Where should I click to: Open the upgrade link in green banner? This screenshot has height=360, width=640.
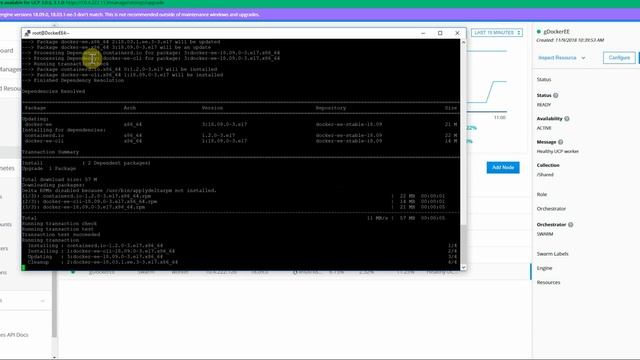click(114, 2)
